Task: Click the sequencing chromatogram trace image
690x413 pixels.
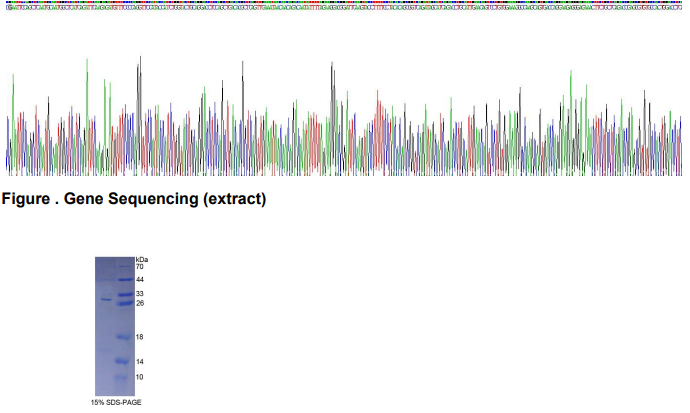Action: click(344, 120)
